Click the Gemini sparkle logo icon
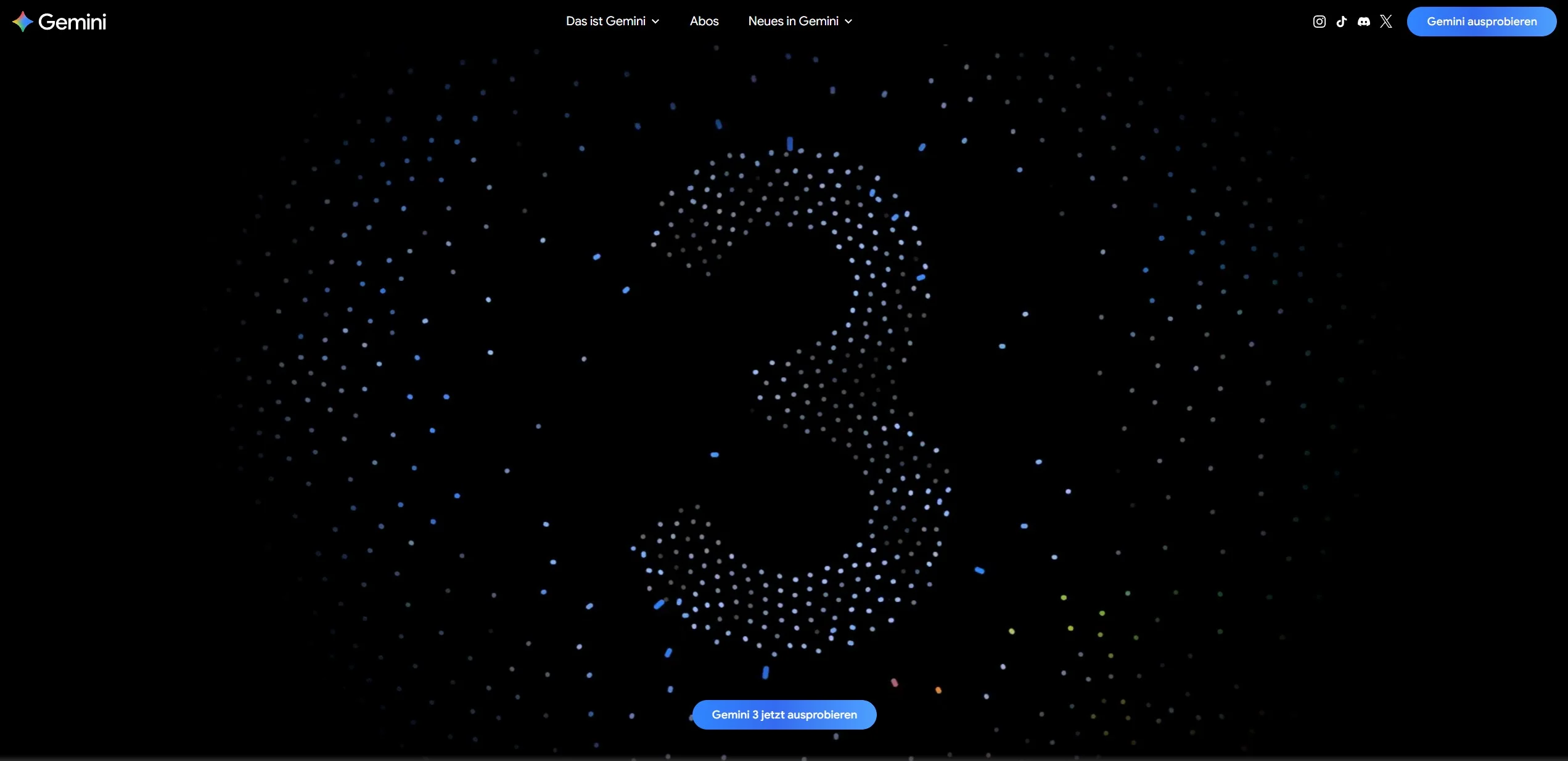 [x=23, y=22]
